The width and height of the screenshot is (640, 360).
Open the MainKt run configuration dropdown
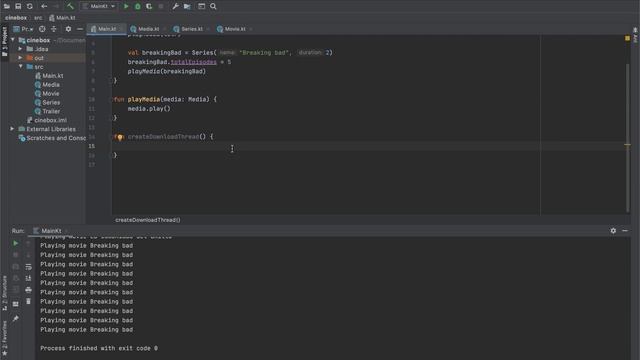pyautogui.click(x=99, y=6)
